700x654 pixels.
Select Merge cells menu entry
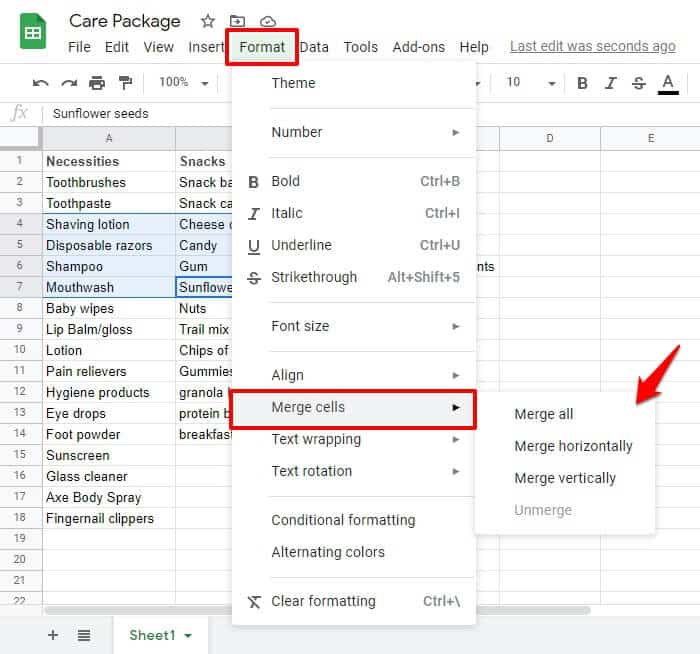(x=354, y=408)
